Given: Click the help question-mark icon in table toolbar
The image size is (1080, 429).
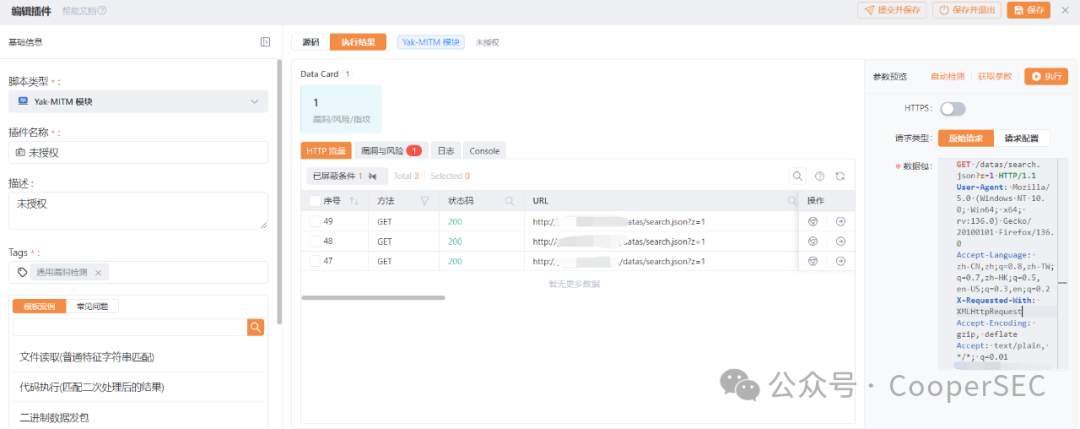Looking at the screenshot, I should click(820, 176).
